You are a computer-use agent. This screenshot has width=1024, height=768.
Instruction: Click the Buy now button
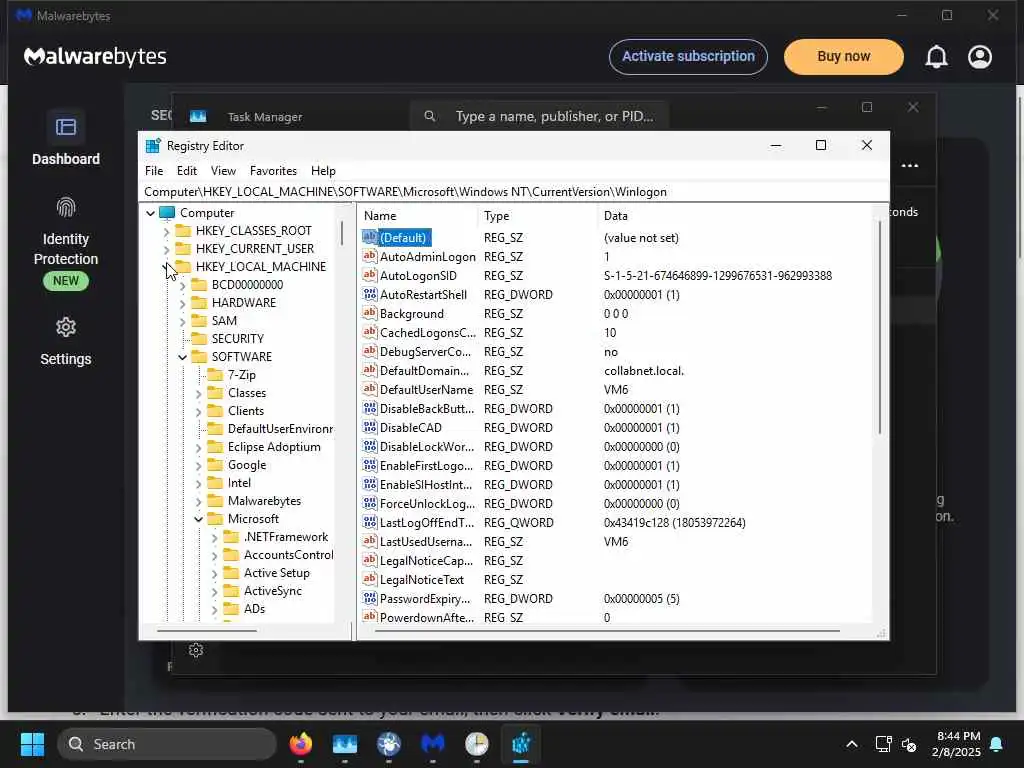point(844,57)
